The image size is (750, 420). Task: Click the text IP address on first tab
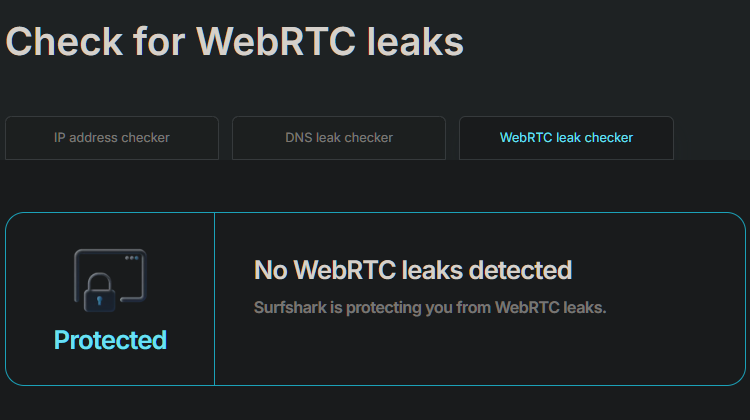84,138
